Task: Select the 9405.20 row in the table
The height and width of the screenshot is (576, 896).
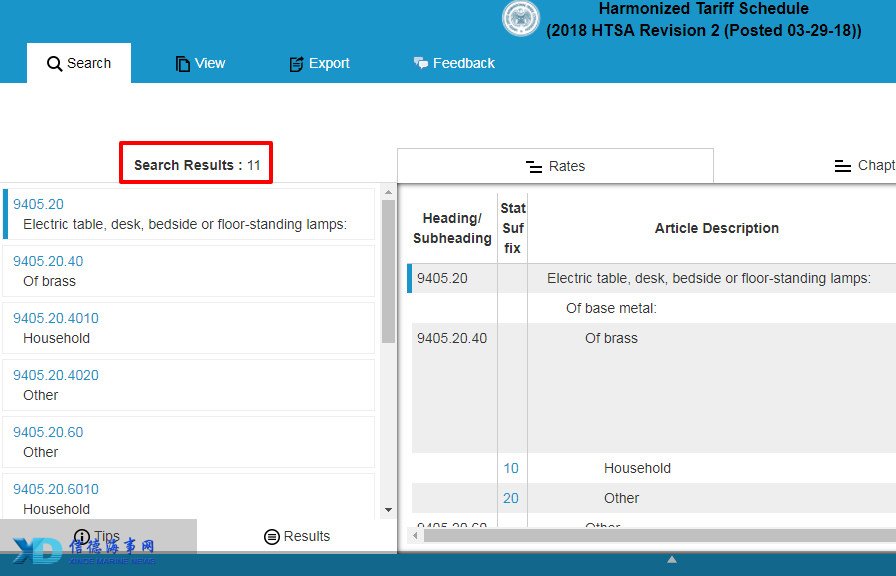Action: 650,278
